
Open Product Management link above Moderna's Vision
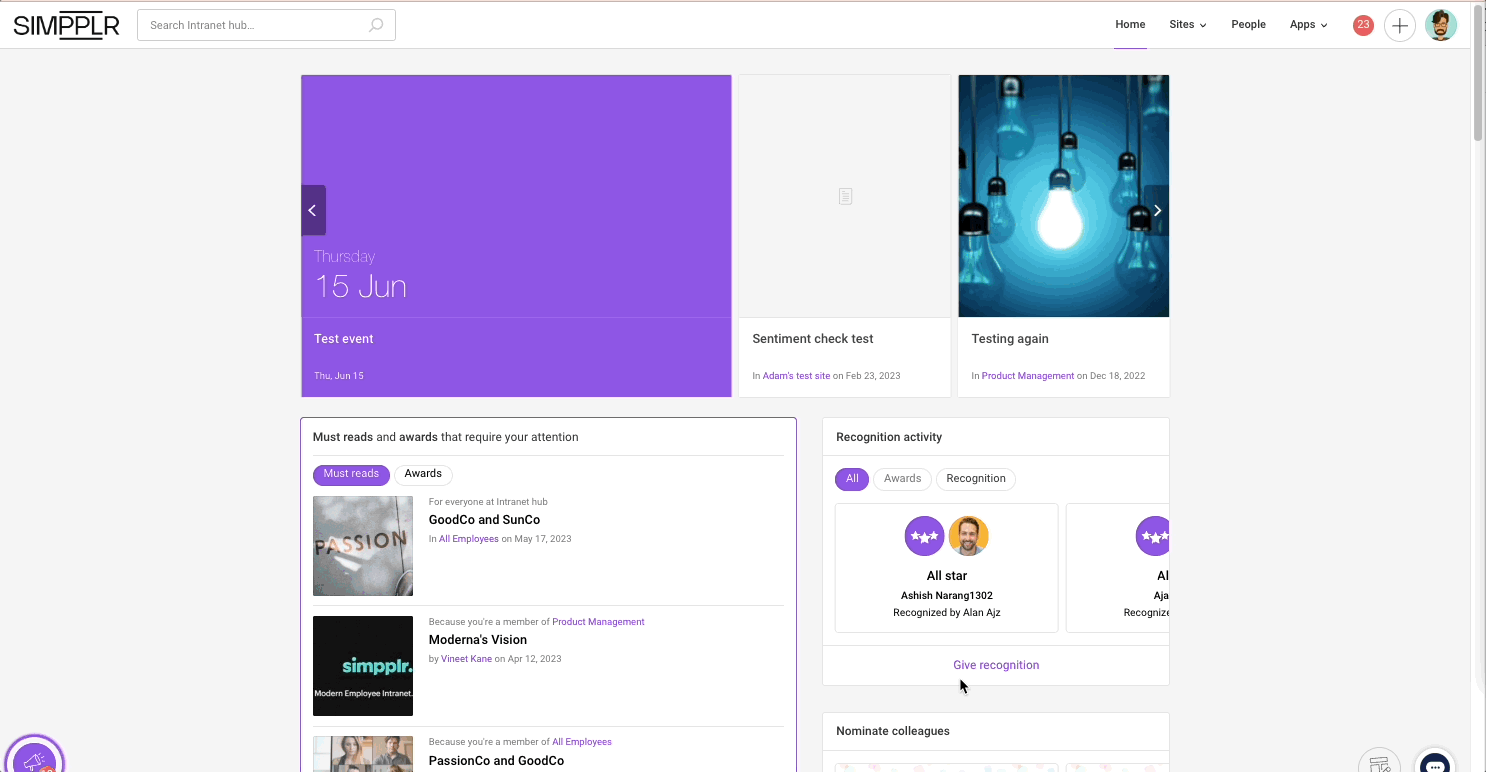point(598,622)
